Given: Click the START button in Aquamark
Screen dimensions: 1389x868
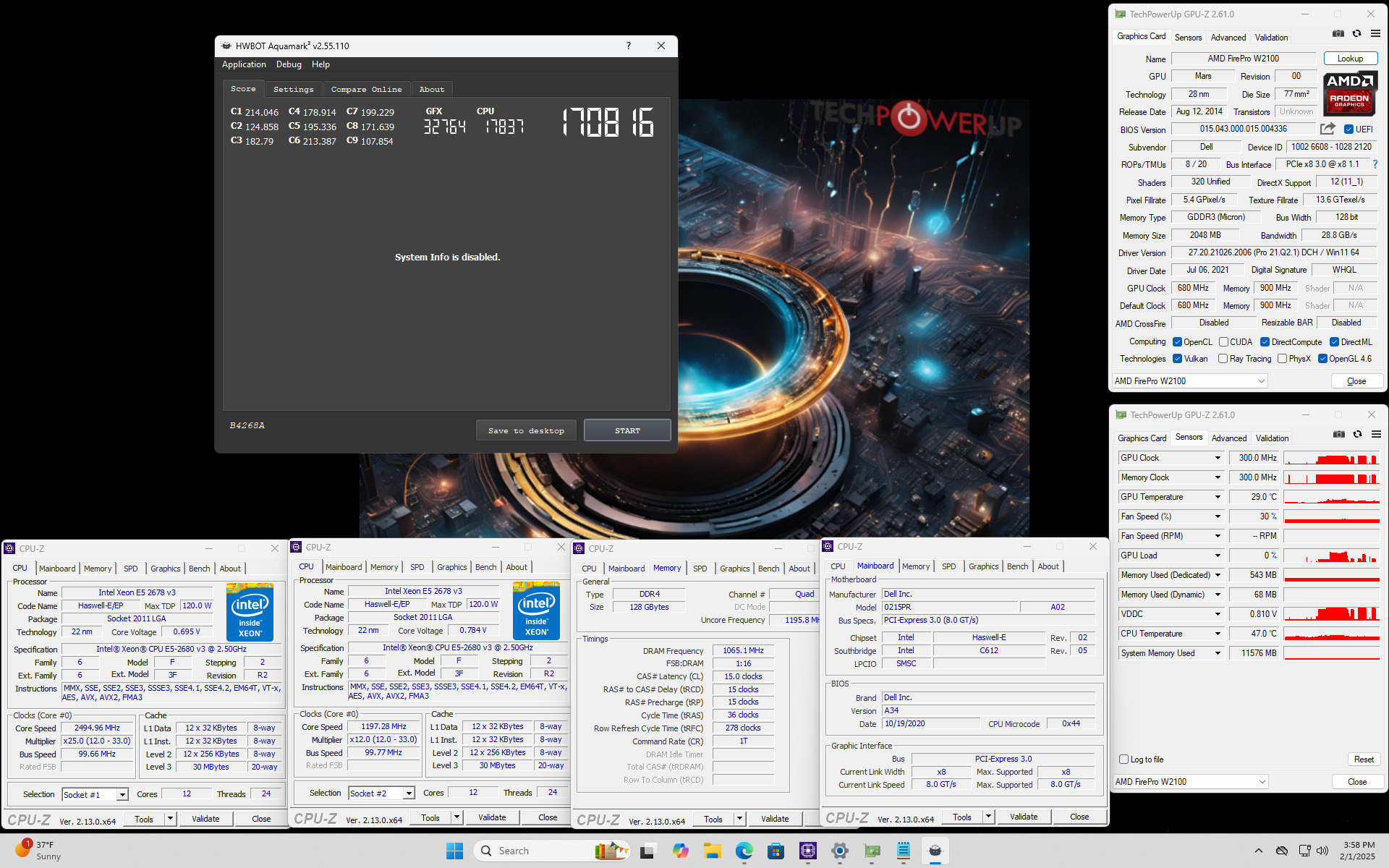Looking at the screenshot, I should 627,430.
